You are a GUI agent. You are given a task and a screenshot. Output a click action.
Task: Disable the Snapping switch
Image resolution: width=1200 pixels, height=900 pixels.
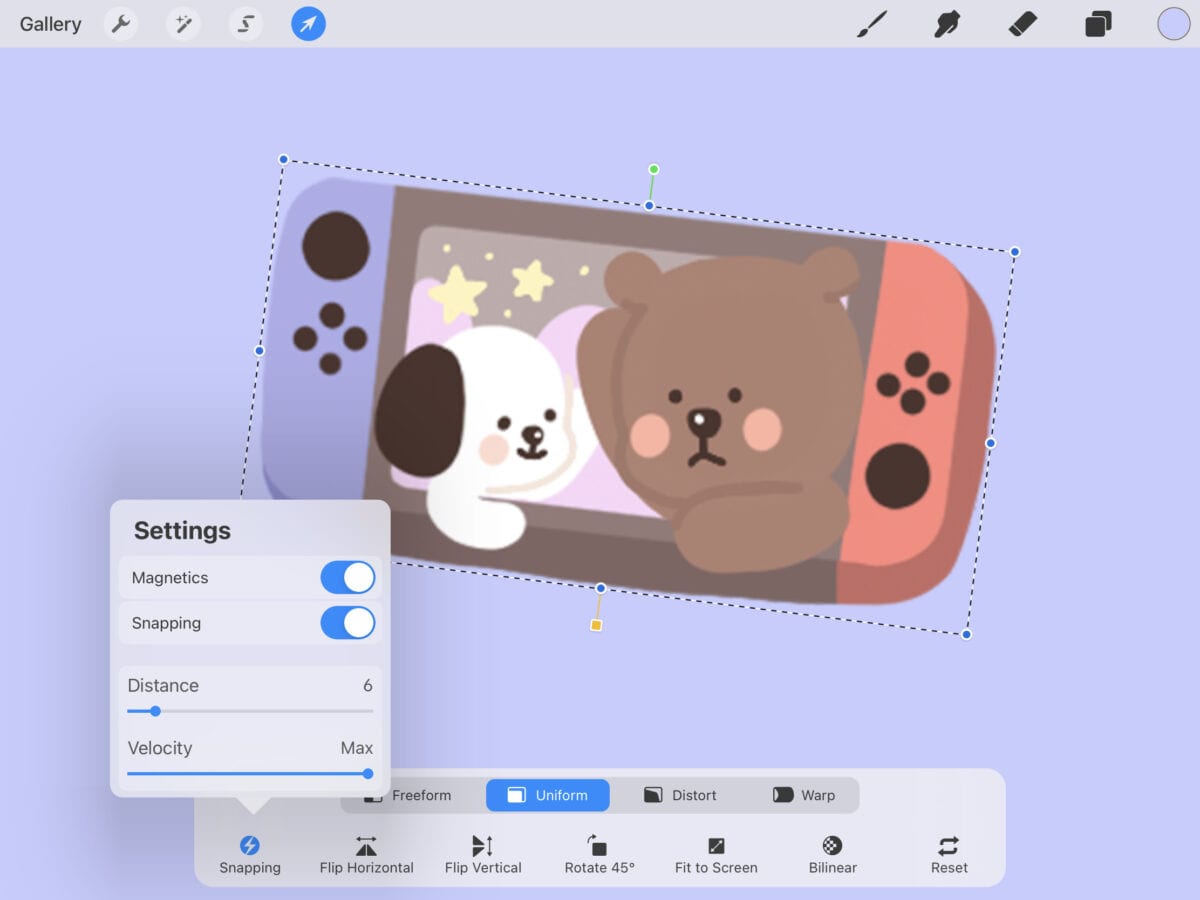[347, 623]
